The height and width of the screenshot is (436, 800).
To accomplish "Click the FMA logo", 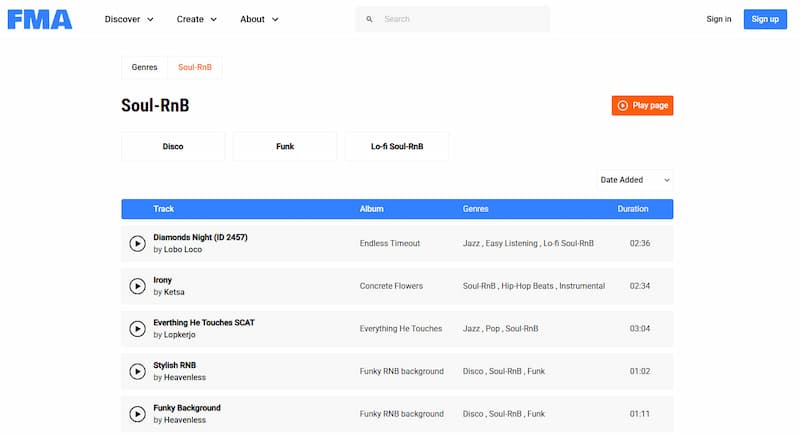I will (40, 19).
